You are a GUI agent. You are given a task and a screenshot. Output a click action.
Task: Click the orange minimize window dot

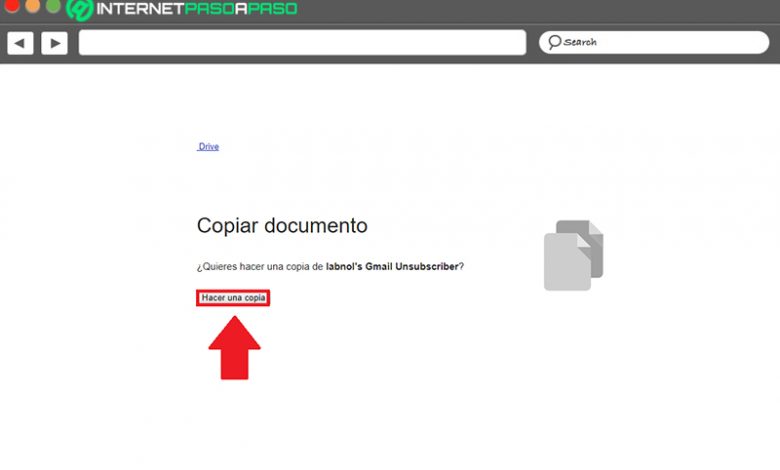32,5
